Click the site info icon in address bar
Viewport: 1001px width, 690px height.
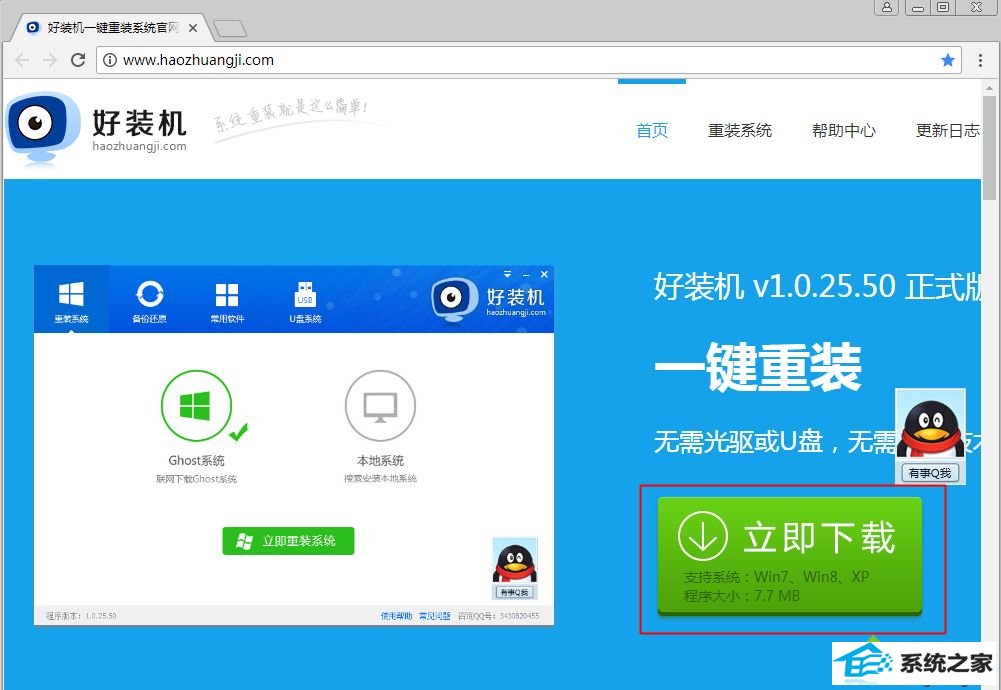[110, 60]
